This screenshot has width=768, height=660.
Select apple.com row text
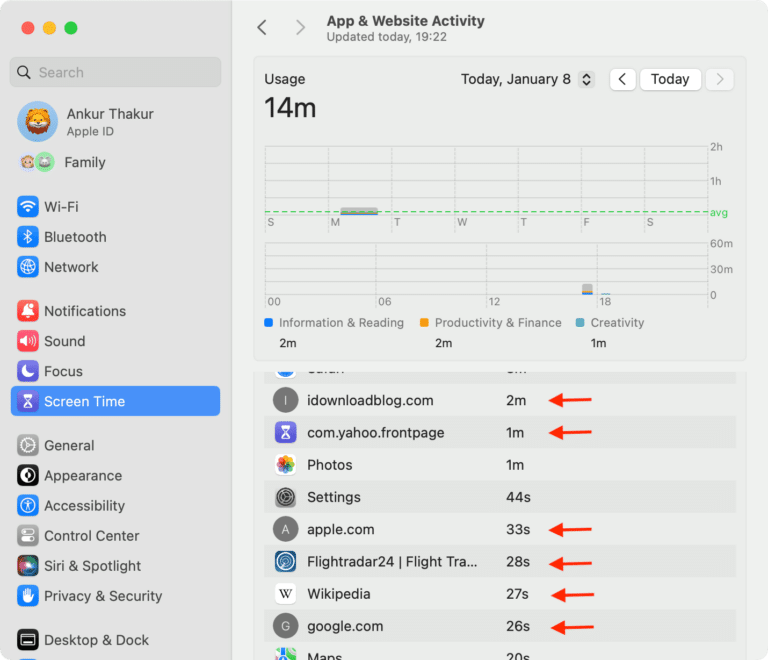pos(341,530)
